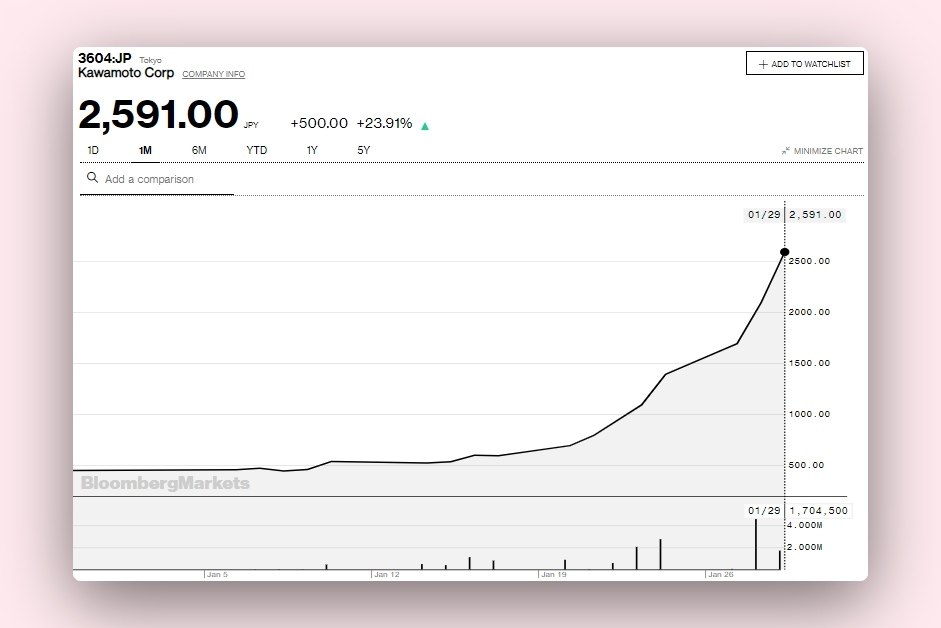This screenshot has height=628, width=941.
Task: Click the BloombergMarkets watermark
Action: point(165,483)
